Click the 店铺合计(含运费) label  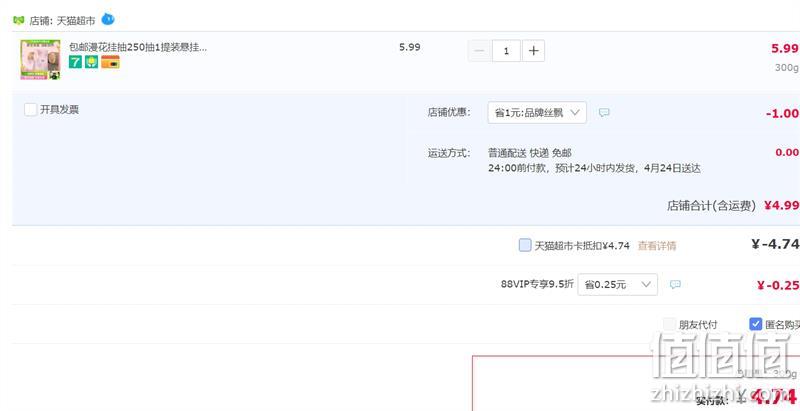click(x=711, y=206)
